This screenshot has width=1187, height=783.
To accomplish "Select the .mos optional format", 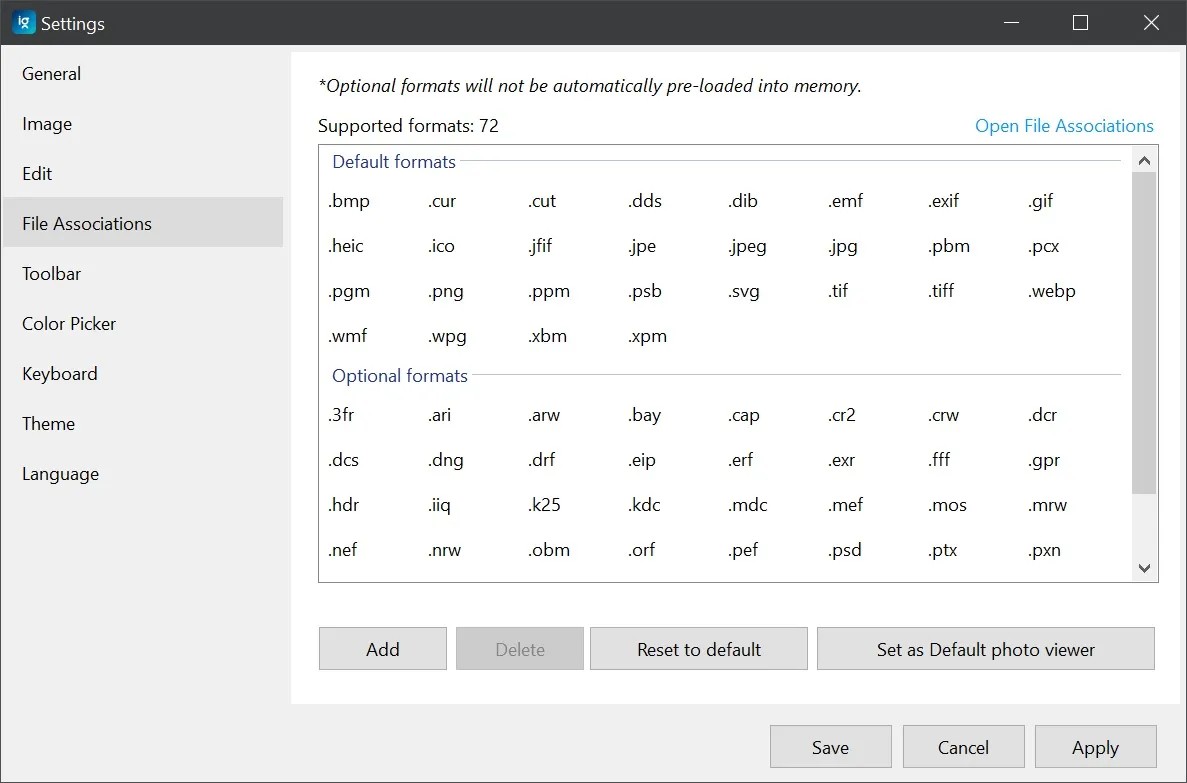I will click(x=947, y=504).
